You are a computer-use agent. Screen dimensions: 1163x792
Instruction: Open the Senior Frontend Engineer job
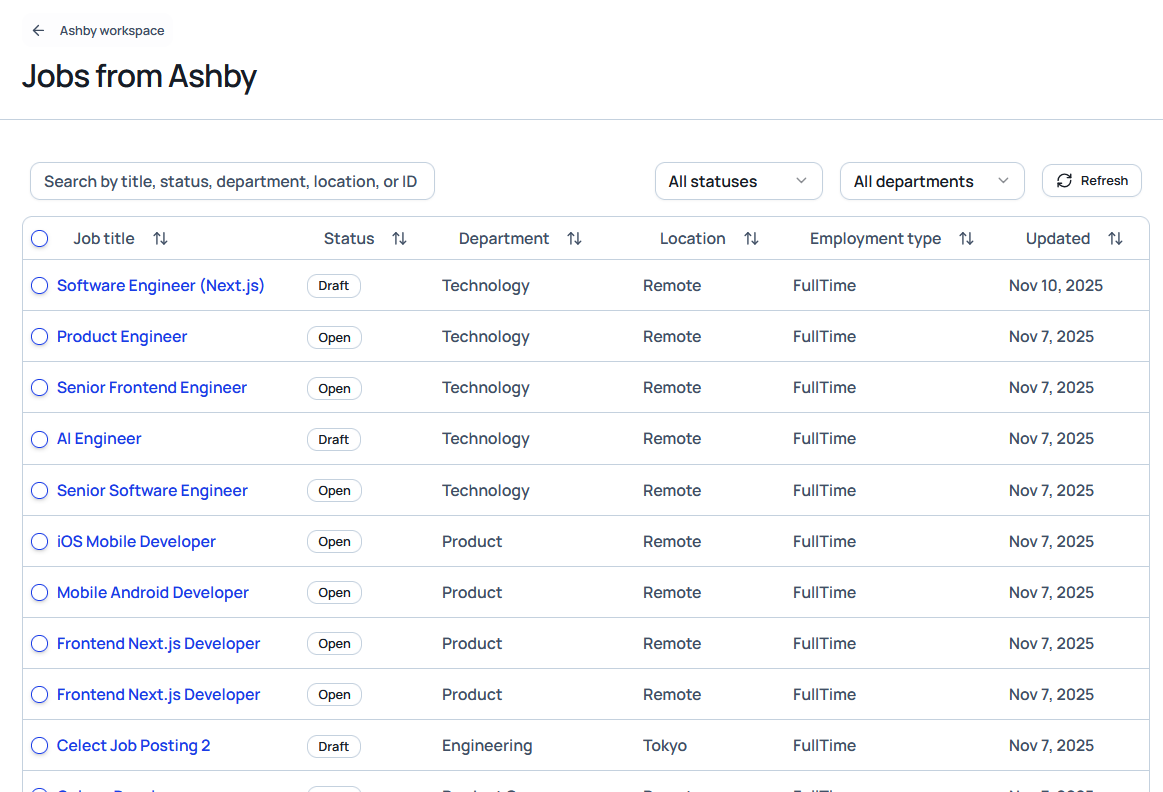tap(151, 388)
